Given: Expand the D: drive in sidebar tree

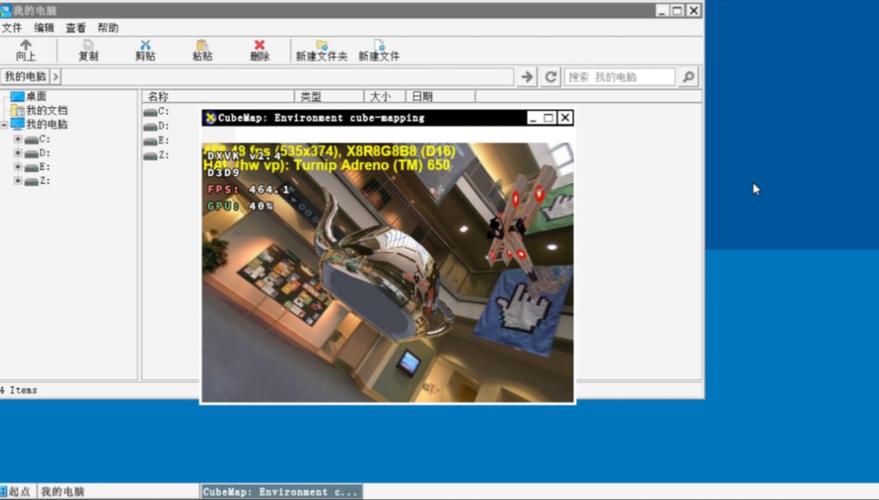Looking at the screenshot, I should (18, 152).
